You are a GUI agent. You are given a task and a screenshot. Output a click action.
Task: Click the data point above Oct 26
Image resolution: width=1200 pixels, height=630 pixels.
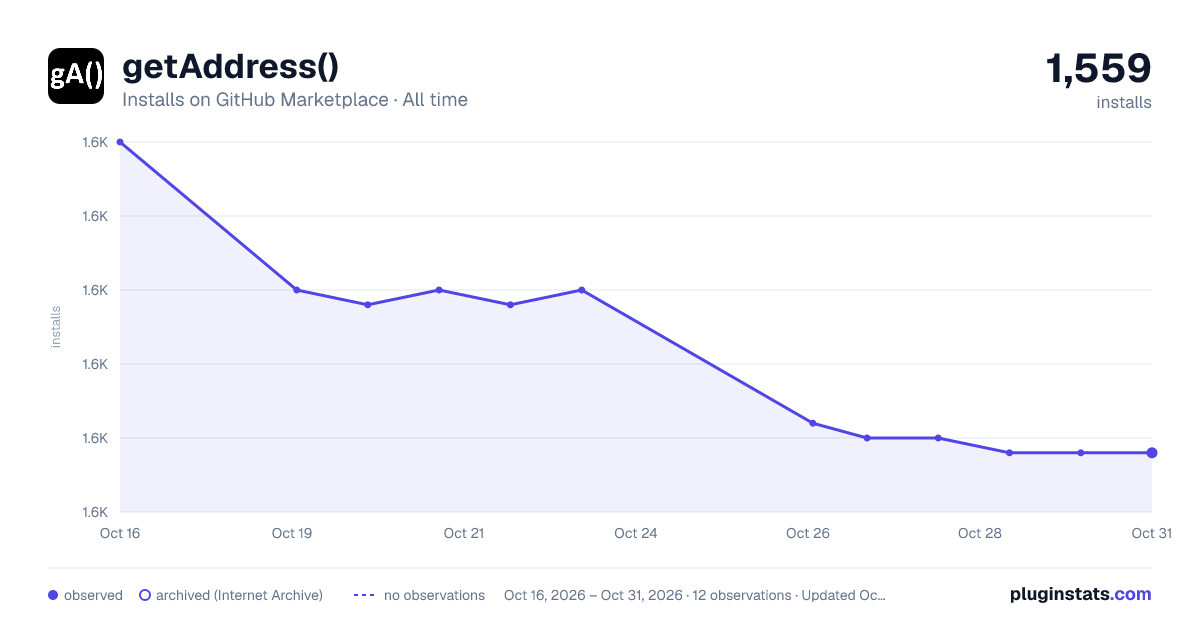pos(812,423)
